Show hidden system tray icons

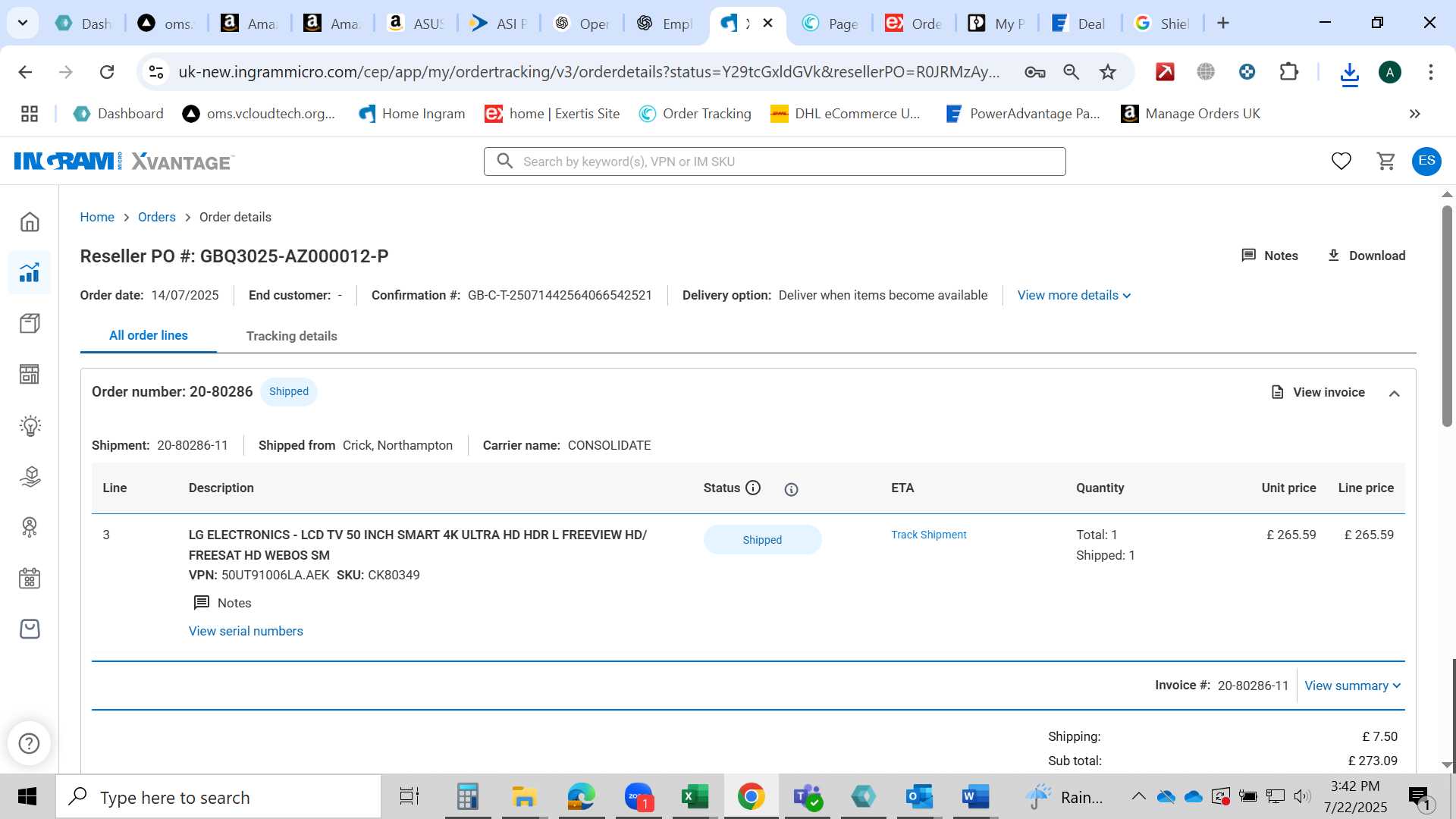pyautogui.click(x=1138, y=796)
